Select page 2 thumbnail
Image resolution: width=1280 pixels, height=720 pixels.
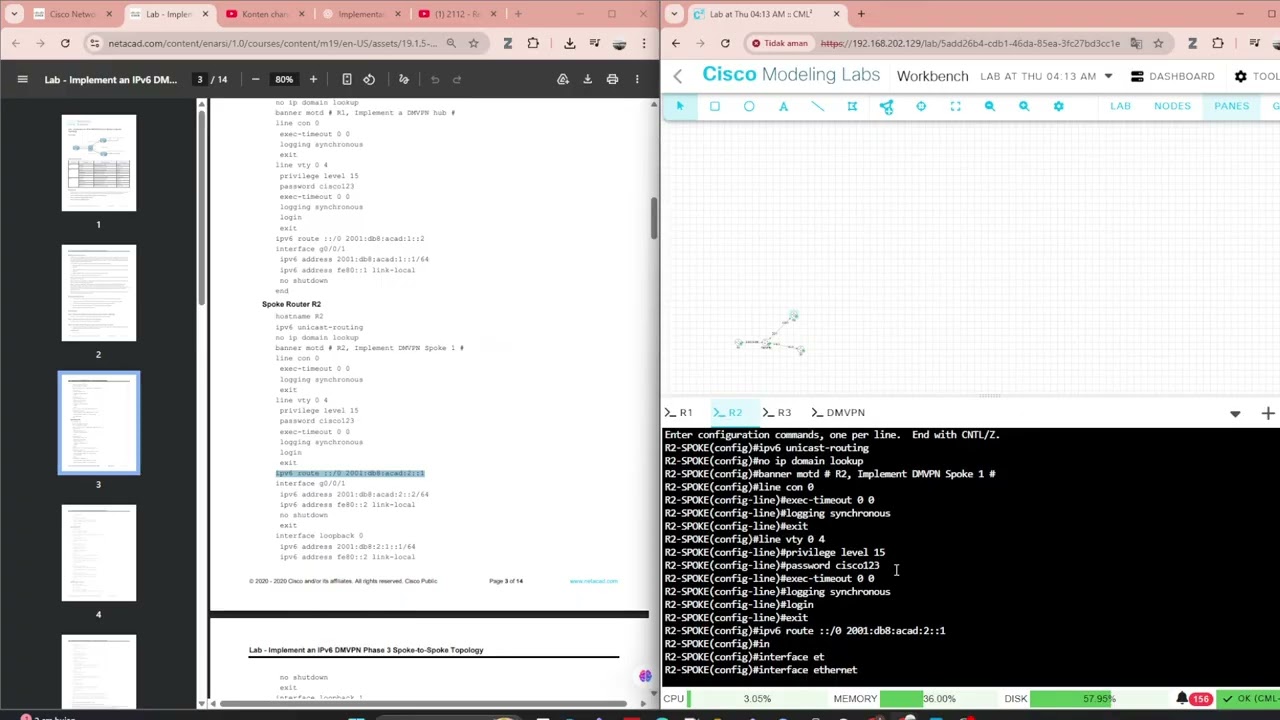pyautogui.click(x=98, y=293)
